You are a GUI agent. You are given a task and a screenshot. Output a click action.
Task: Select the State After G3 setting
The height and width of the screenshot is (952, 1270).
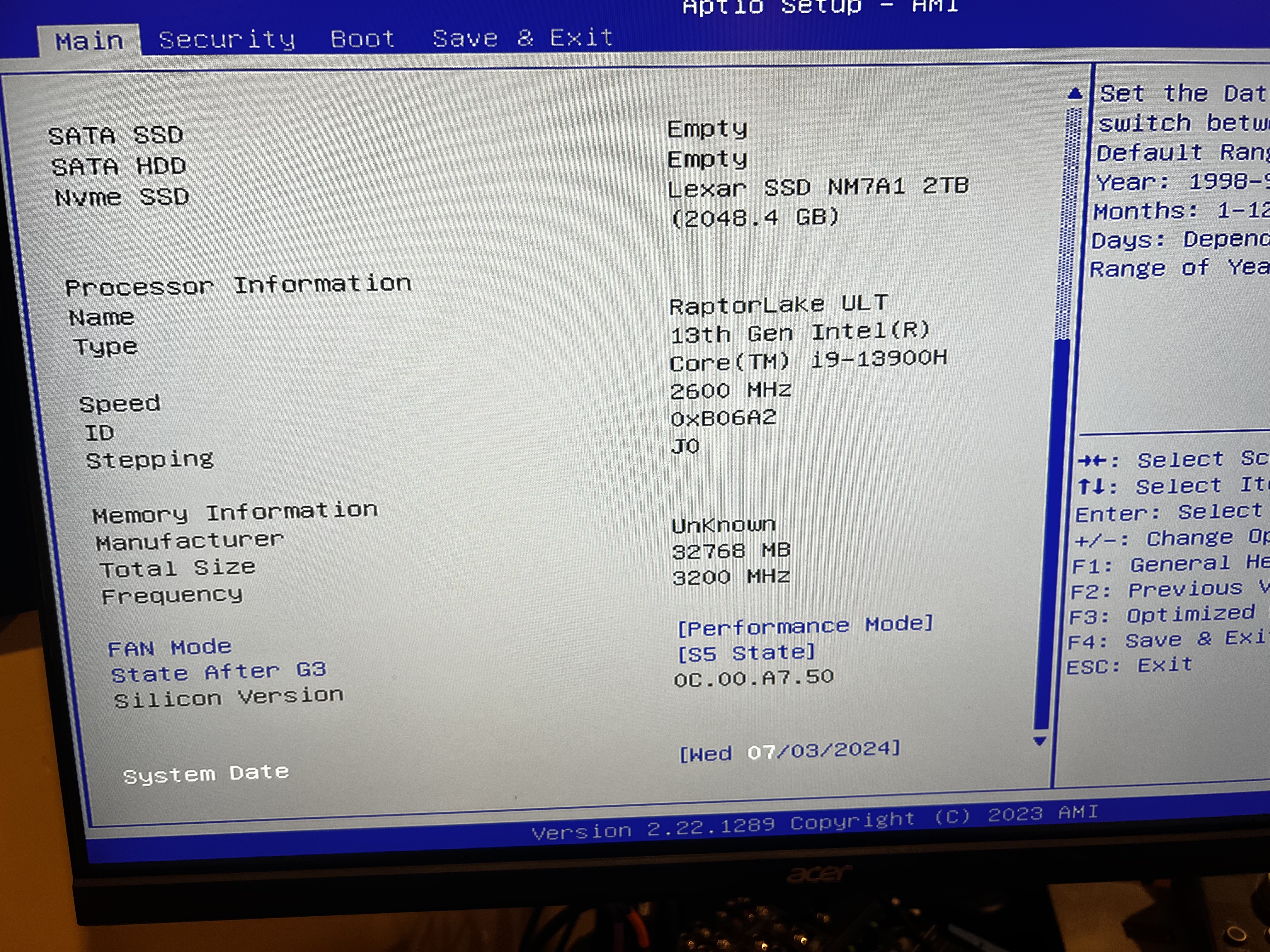click(x=219, y=671)
